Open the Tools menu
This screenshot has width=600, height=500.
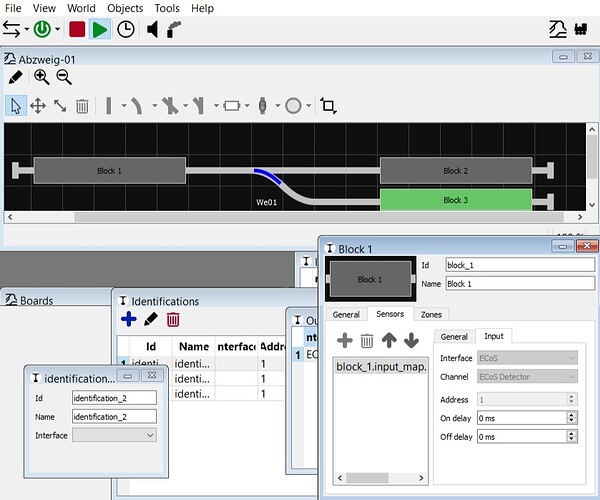pyautogui.click(x=167, y=8)
